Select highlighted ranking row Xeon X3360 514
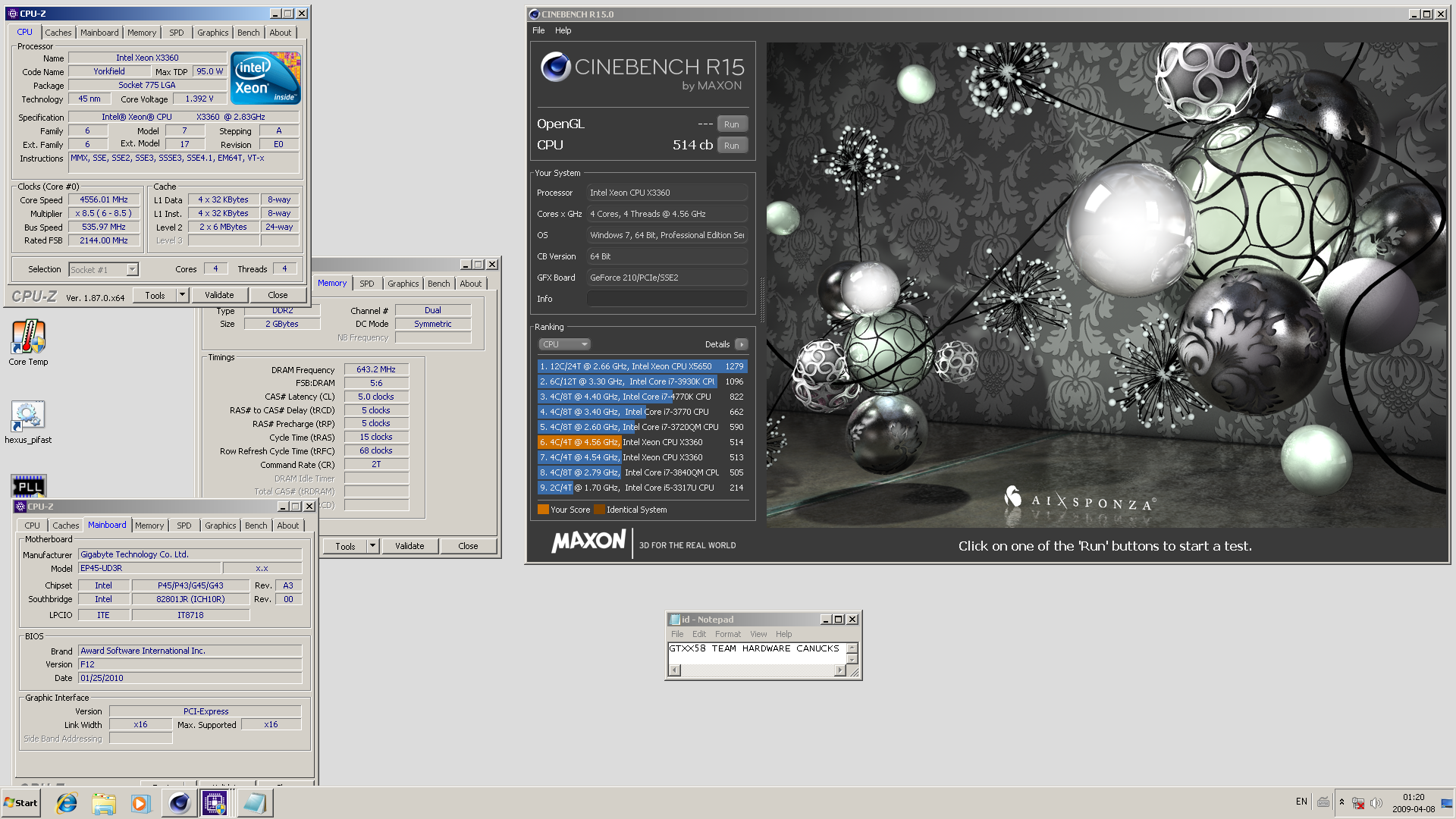The width and height of the screenshot is (1456, 819). click(642, 442)
